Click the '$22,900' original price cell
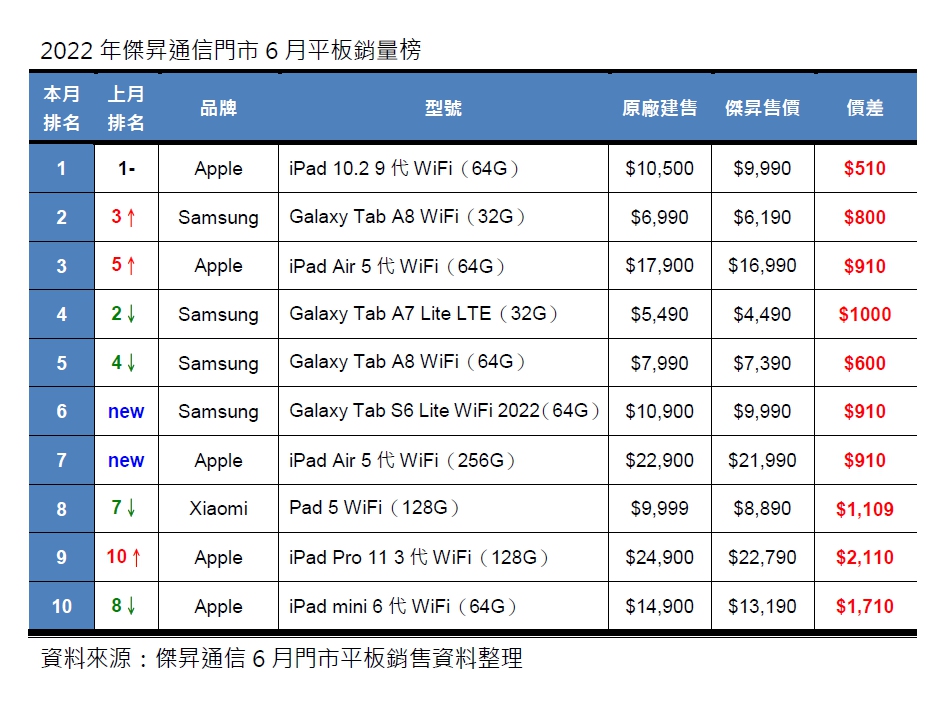The width and height of the screenshot is (940, 704). point(659,460)
